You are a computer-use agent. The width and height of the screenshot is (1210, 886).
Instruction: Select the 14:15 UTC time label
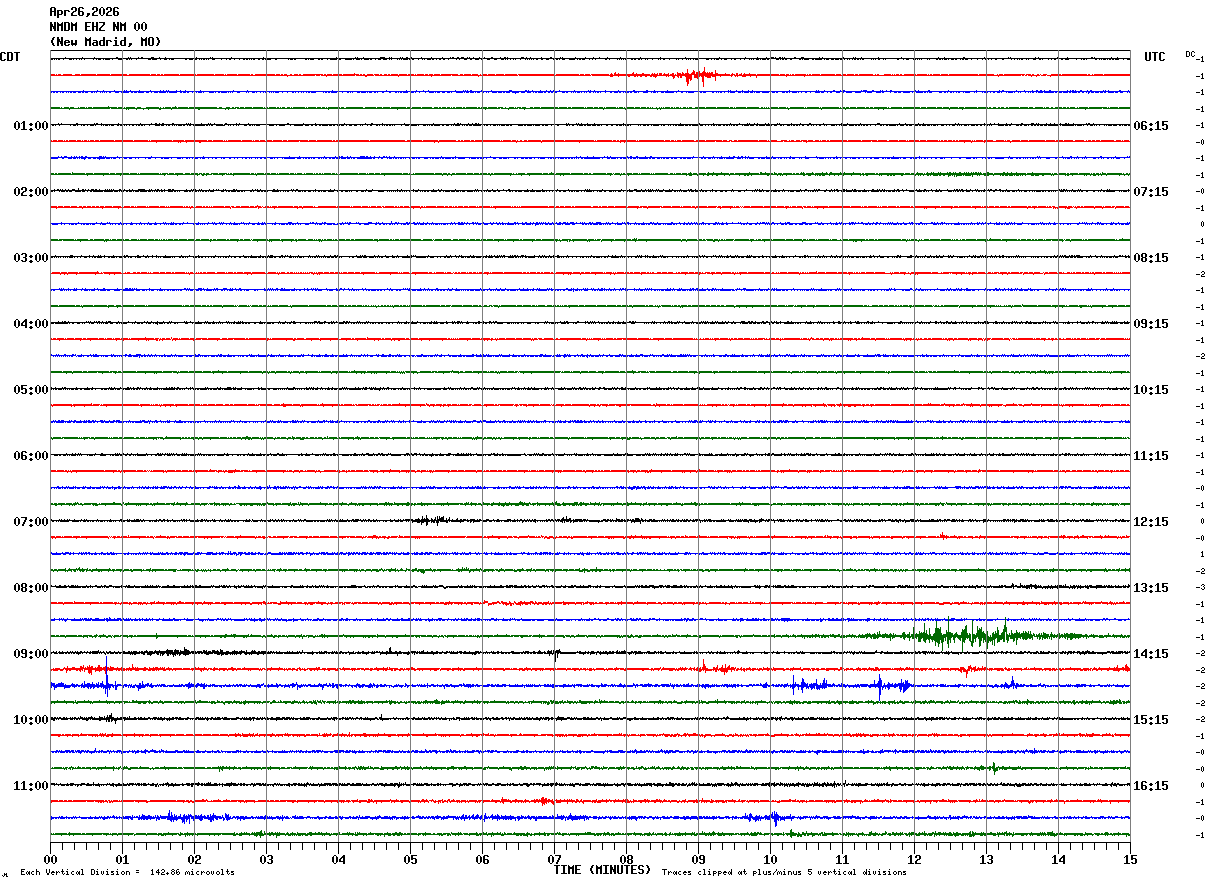(1150, 654)
